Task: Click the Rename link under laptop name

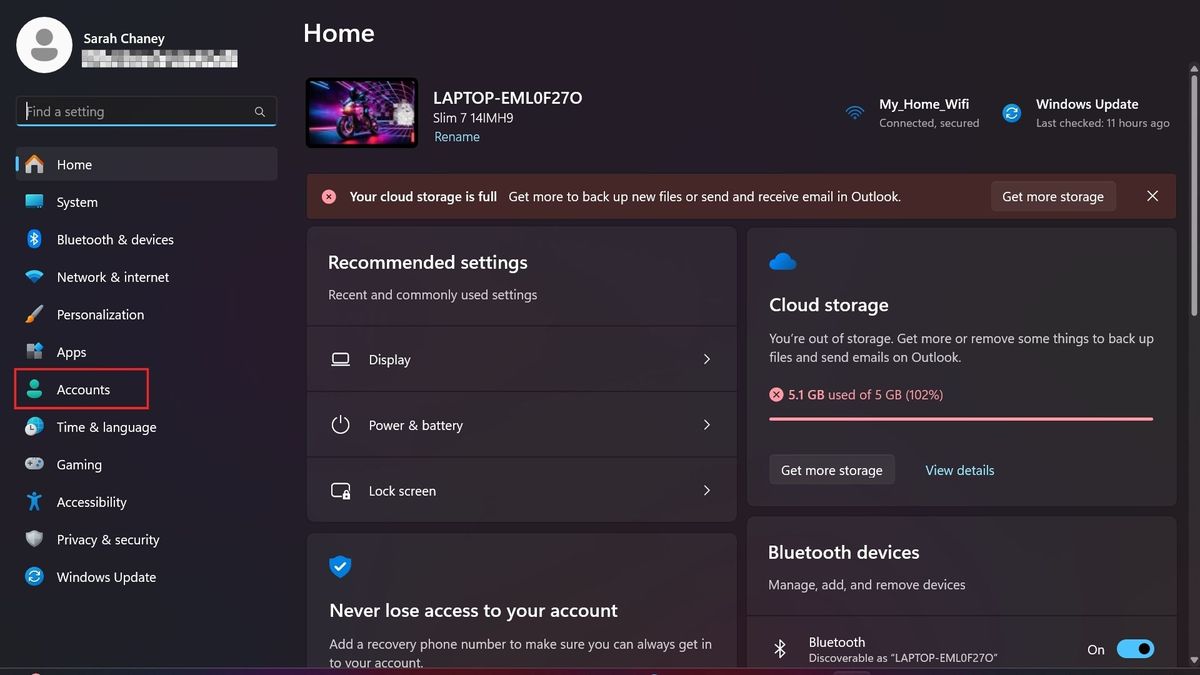Action: (457, 137)
